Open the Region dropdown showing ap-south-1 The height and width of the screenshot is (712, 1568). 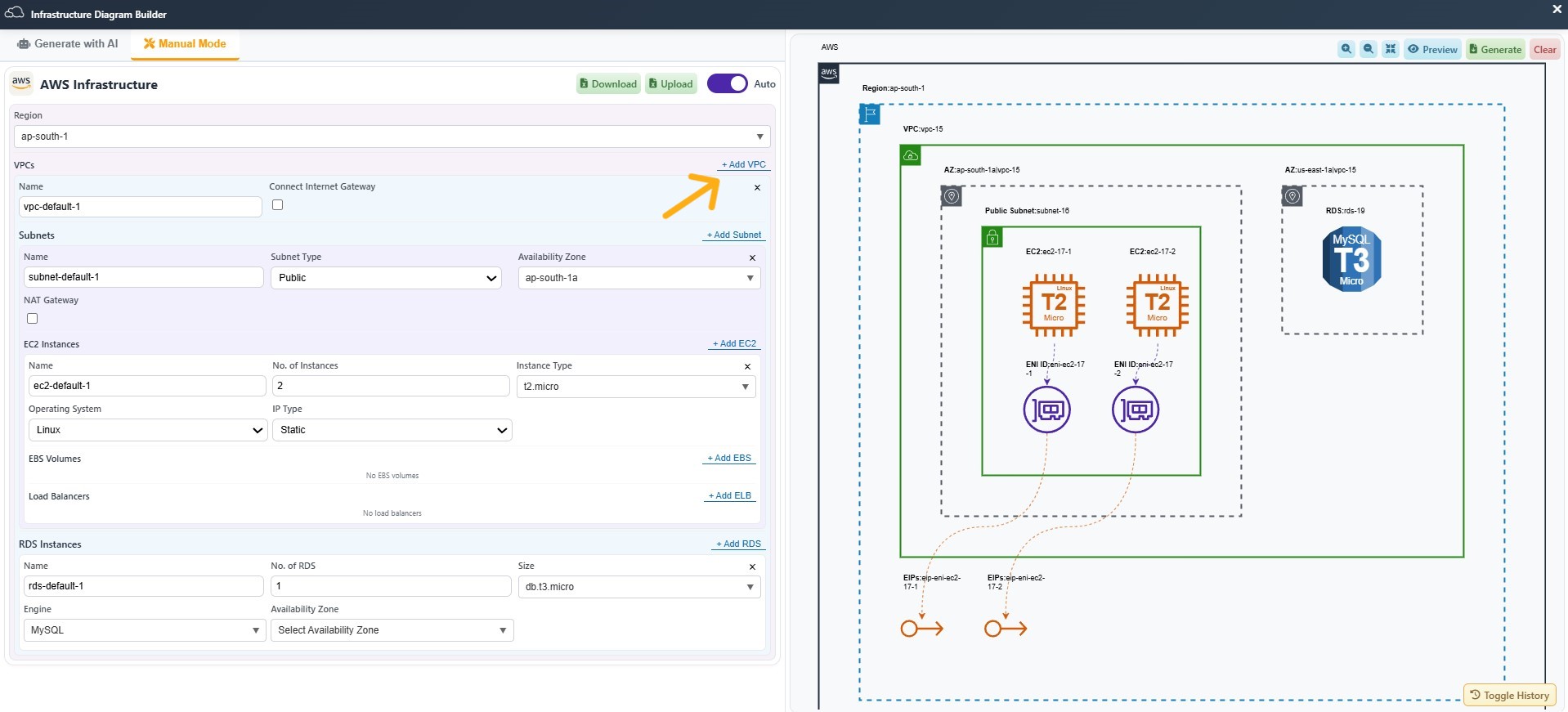pyautogui.click(x=392, y=137)
